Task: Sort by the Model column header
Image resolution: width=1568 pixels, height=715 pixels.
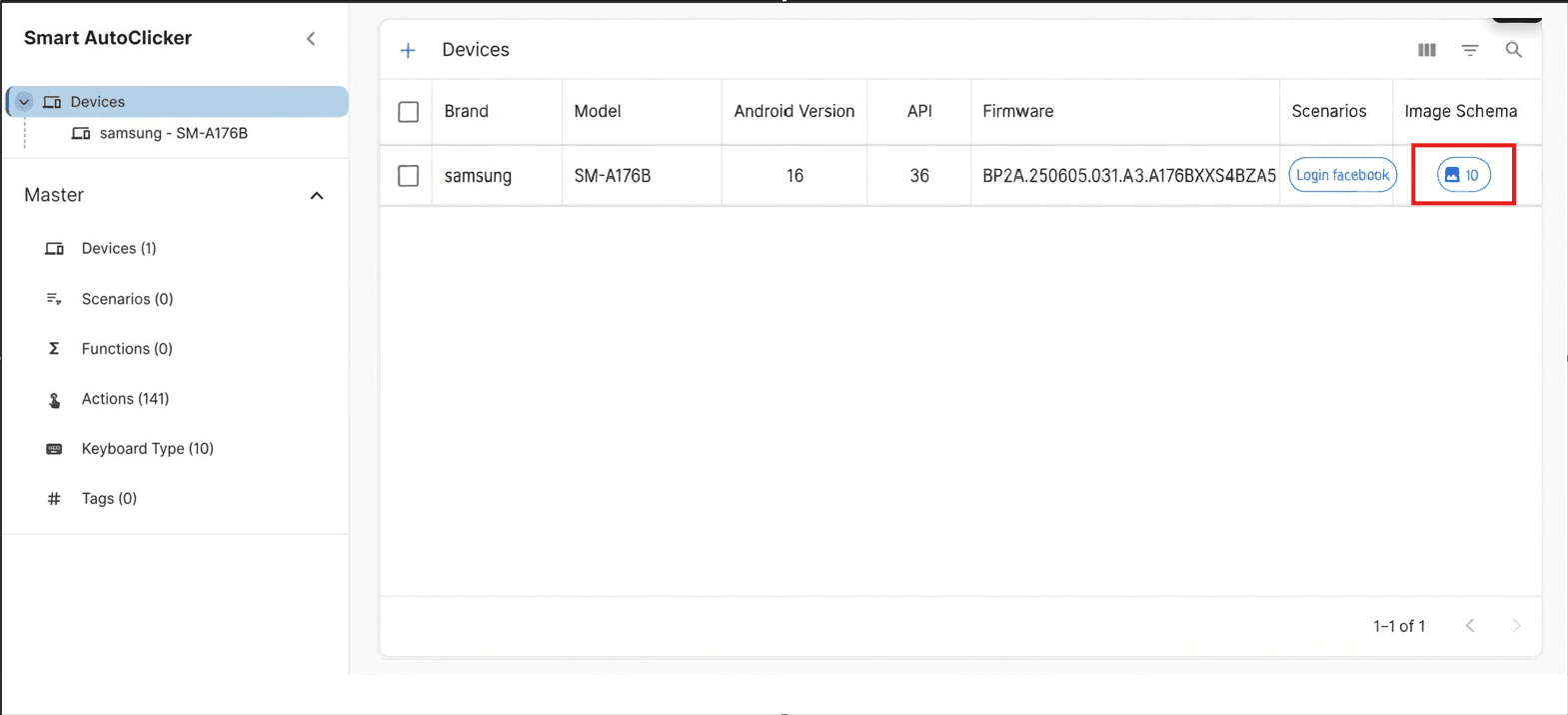Action: (598, 111)
